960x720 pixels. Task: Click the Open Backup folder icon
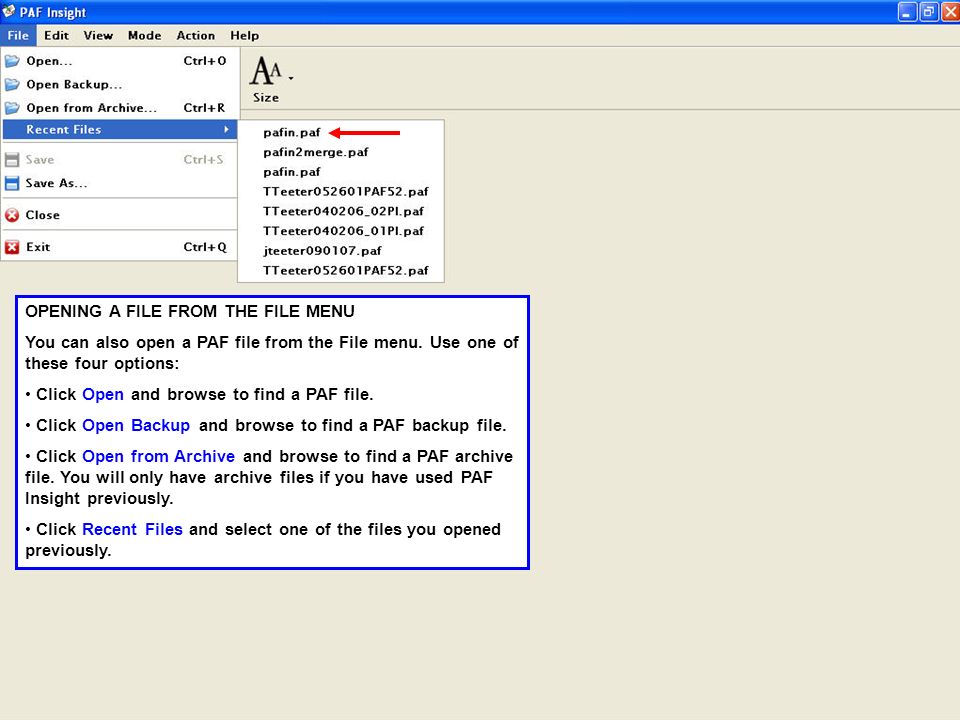[12, 84]
